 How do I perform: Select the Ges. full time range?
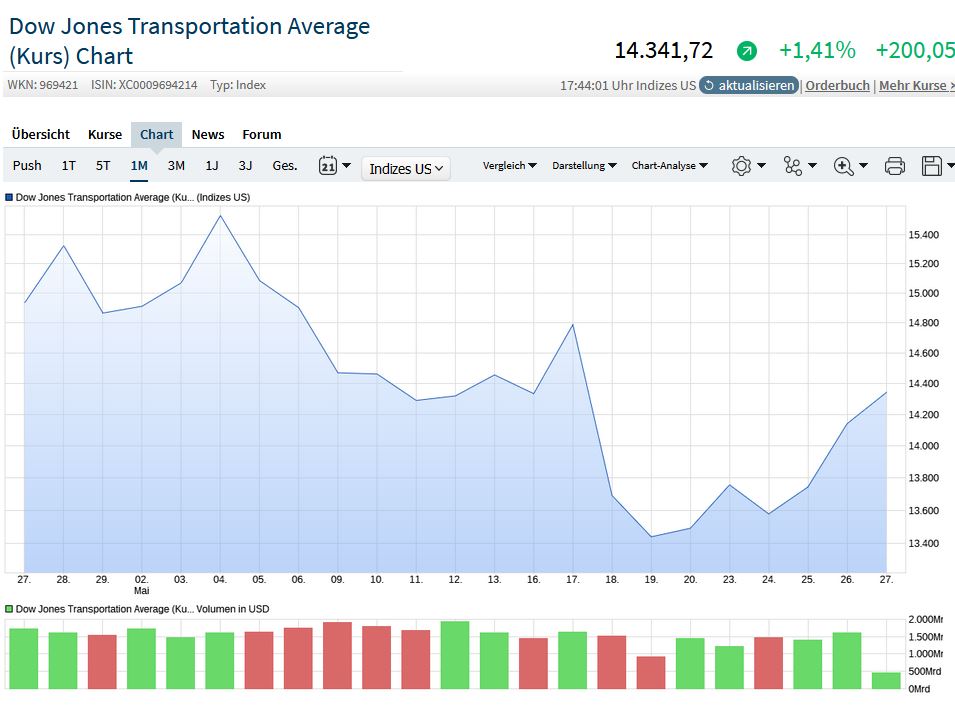(284, 166)
